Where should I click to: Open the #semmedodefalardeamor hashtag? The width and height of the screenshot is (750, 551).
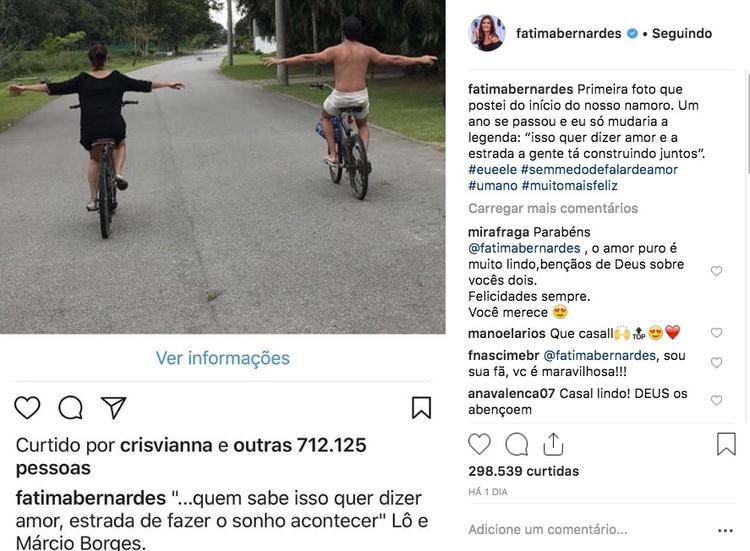(599, 170)
